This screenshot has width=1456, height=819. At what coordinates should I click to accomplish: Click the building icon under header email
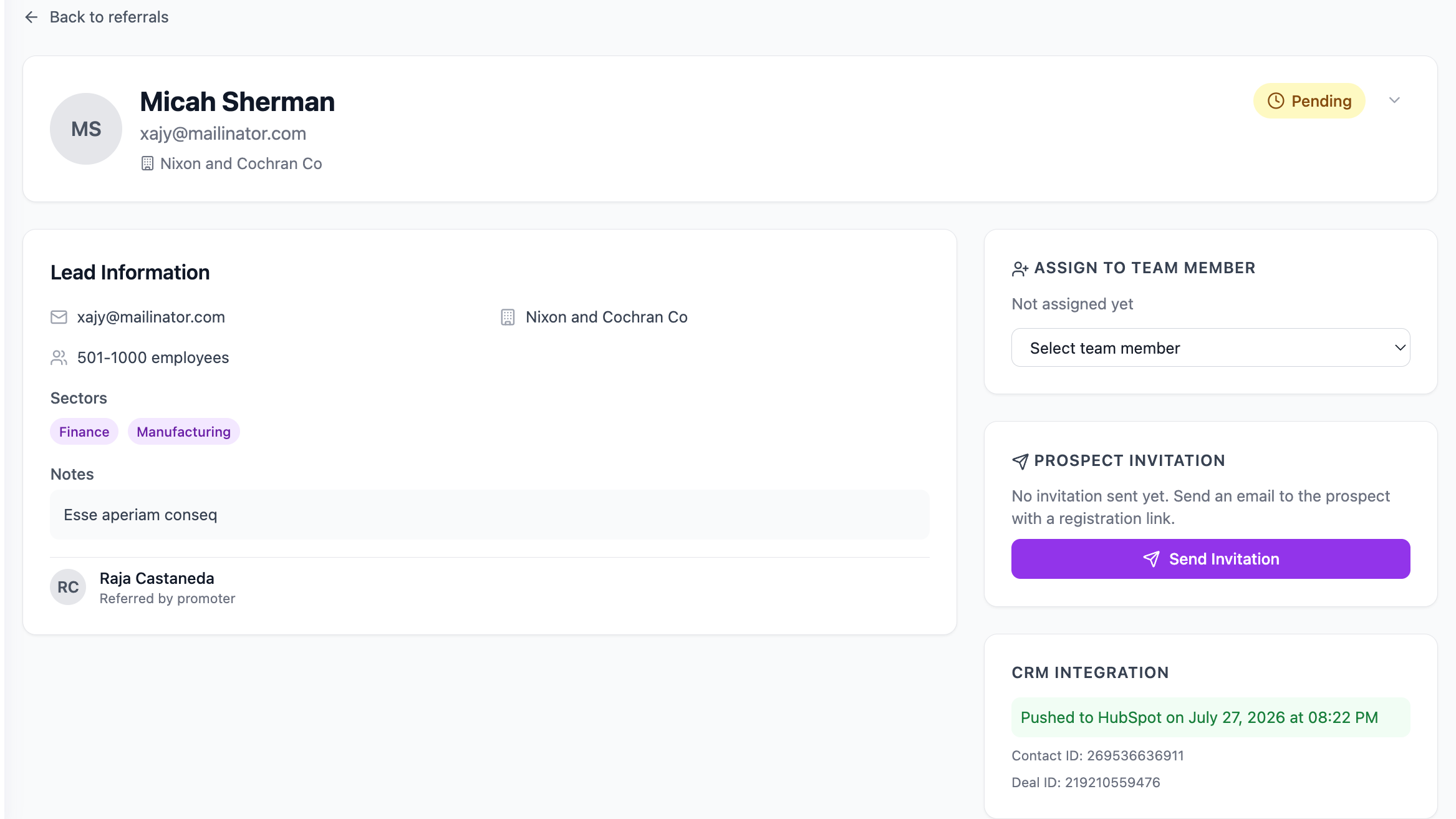pyautogui.click(x=147, y=163)
